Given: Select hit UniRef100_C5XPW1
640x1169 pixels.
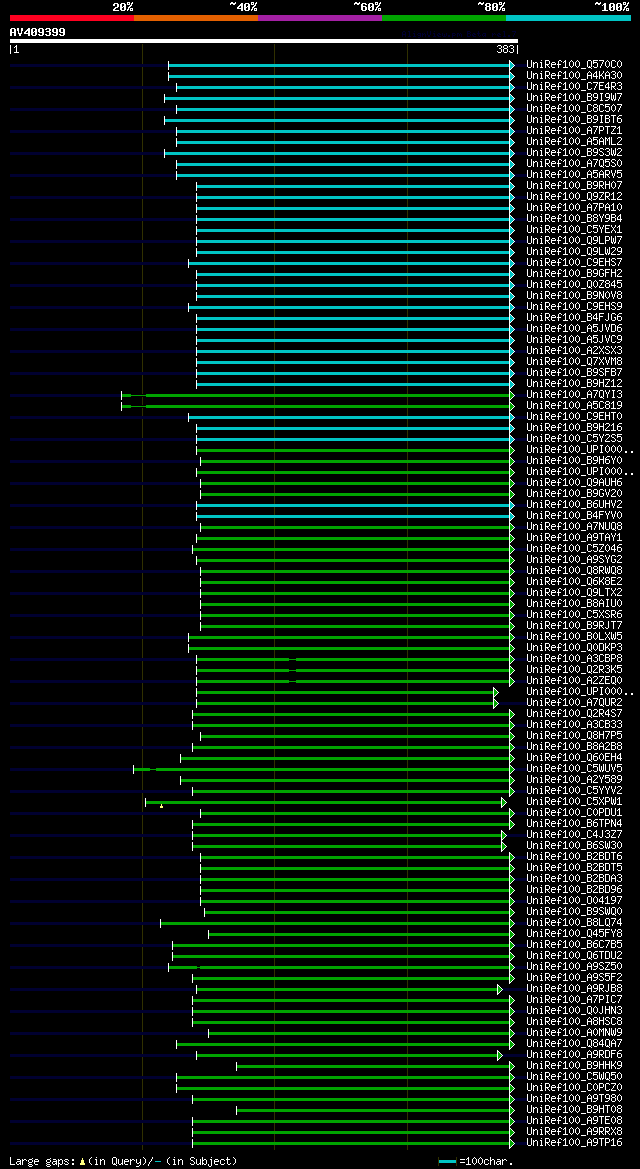Looking at the screenshot, I should [x=574, y=801].
